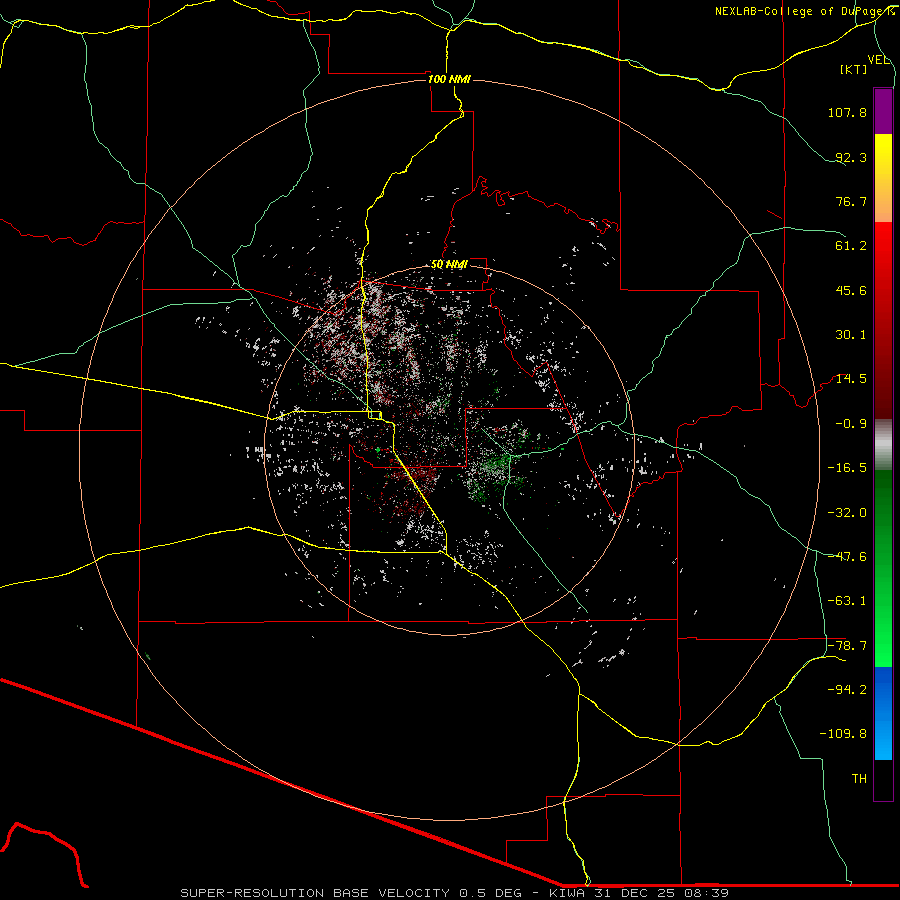This screenshot has height=900, width=900.
Task: Click the NEXLAB-College of DuPage credit text
Action: point(804,11)
